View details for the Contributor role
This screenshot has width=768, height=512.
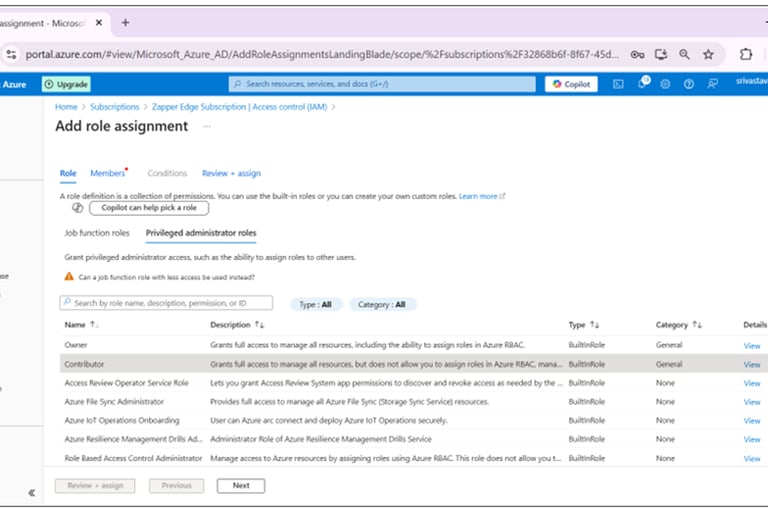tap(752, 365)
